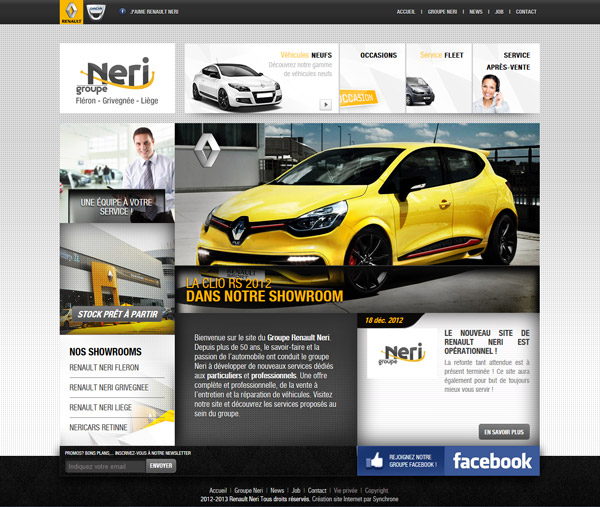The width and height of the screenshot is (600, 507).
Task: Click the Renault logo in top bar
Action: point(72,12)
